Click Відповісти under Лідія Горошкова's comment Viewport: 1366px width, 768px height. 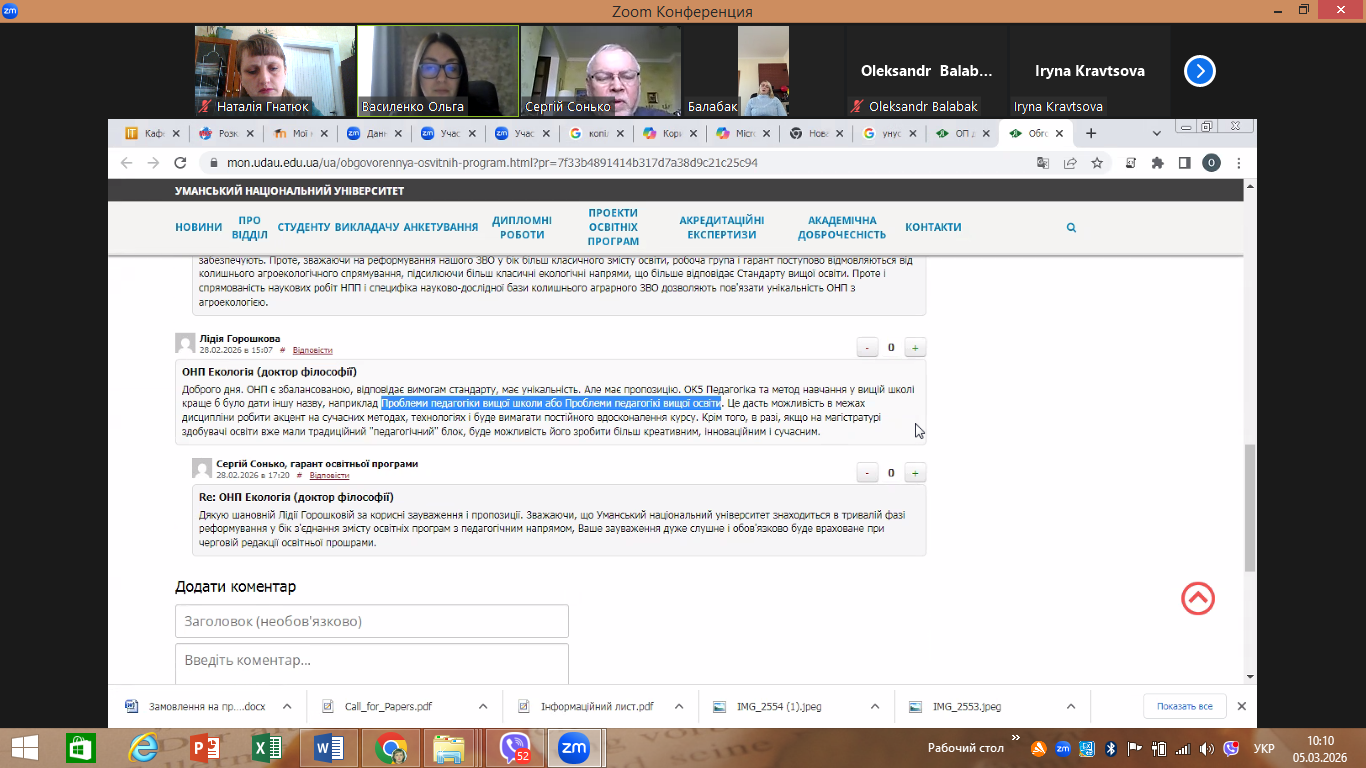pos(312,350)
